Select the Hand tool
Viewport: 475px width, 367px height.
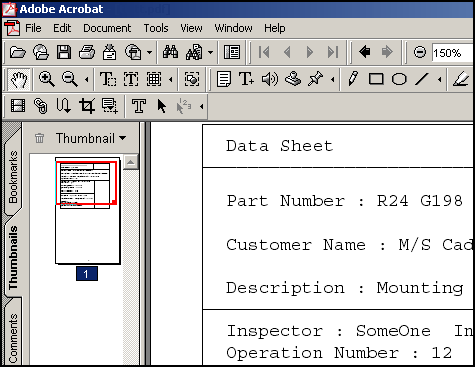point(19,79)
